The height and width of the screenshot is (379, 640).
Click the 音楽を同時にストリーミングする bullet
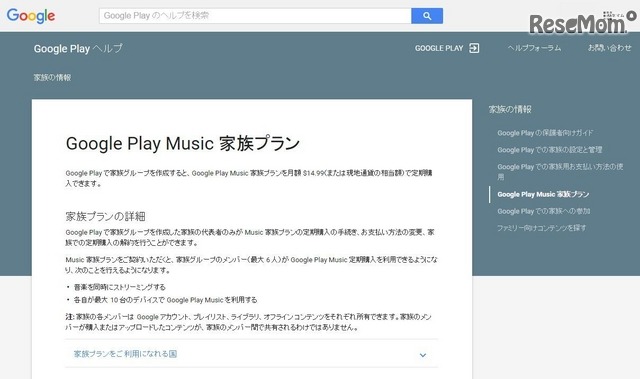click(120, 287)
